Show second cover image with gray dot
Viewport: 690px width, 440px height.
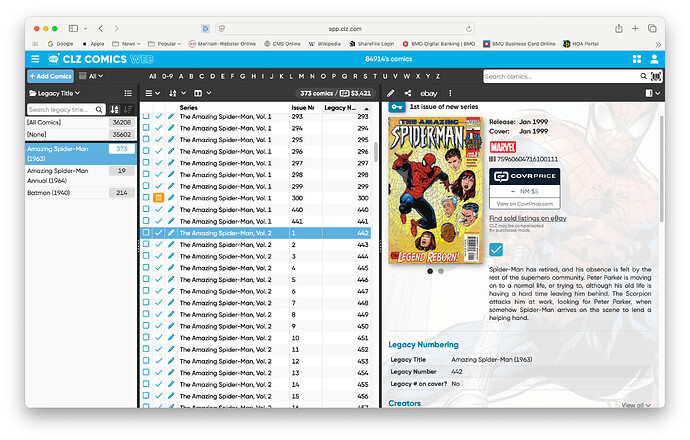[440, 271]
